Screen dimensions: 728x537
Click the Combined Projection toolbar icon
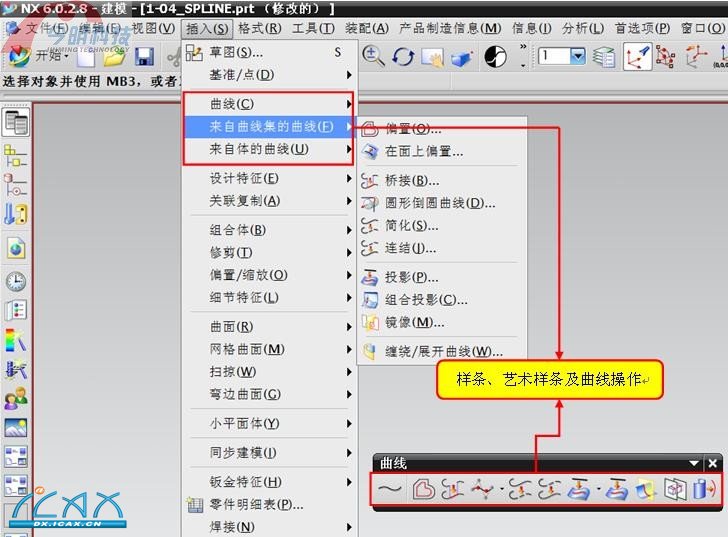(x=617, y=489)
